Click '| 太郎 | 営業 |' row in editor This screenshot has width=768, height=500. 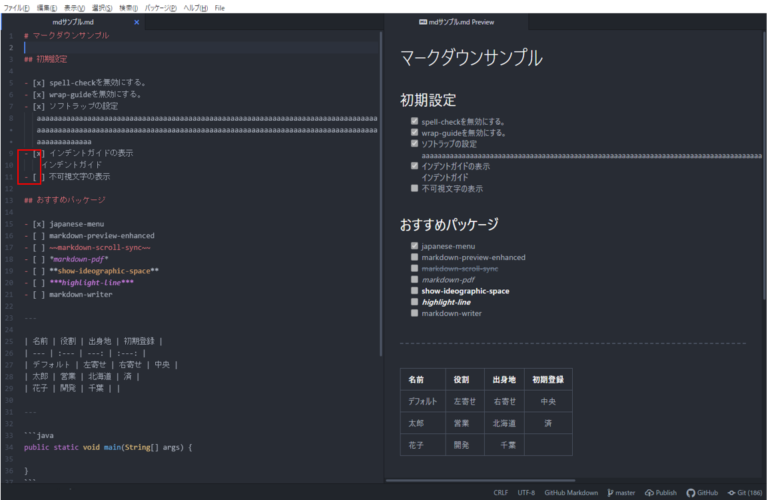(82, 376)
